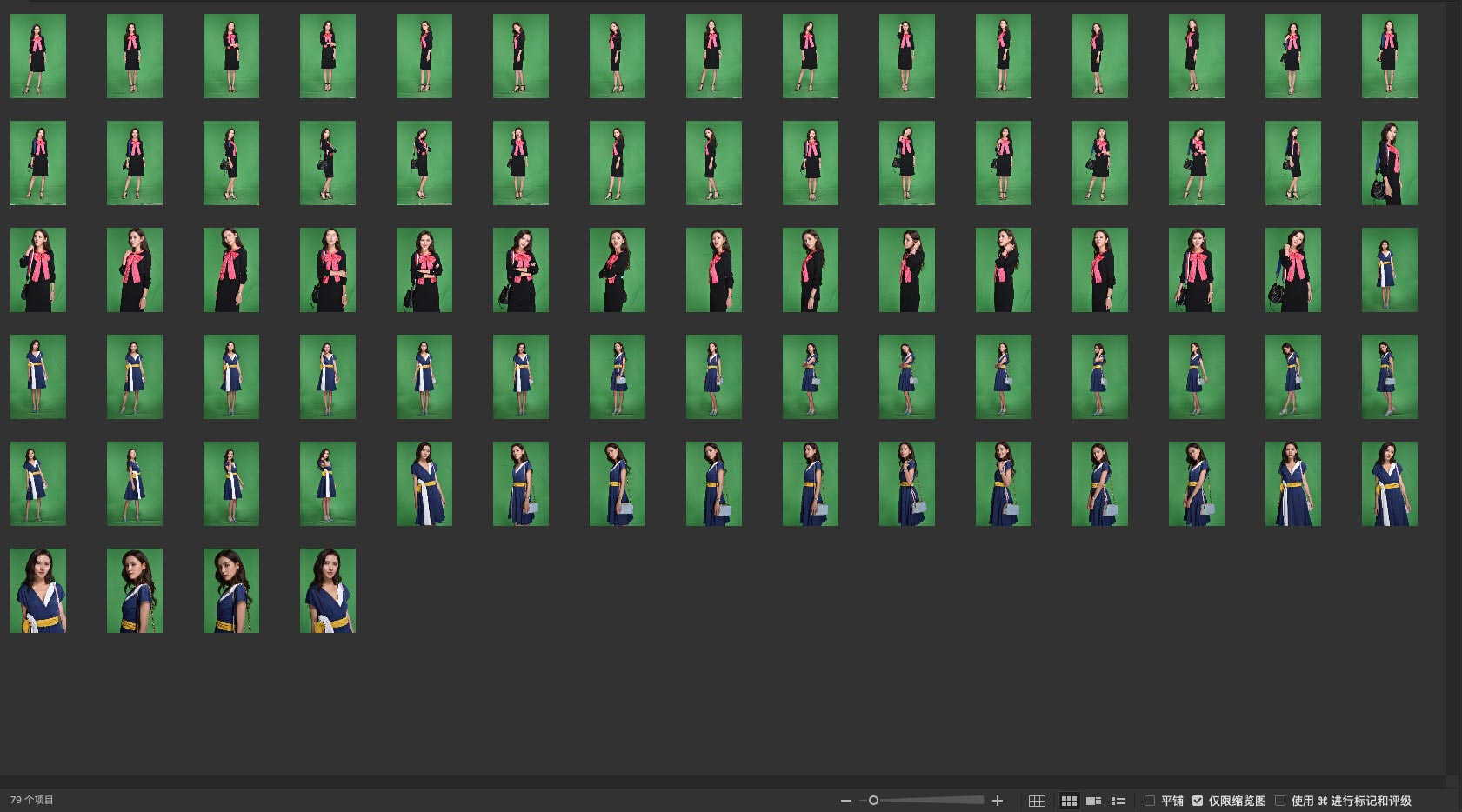This screenshot has width=1462, height=812.
Task: Click the minus icon to shrink thumbnails
Action: point(845,801)
